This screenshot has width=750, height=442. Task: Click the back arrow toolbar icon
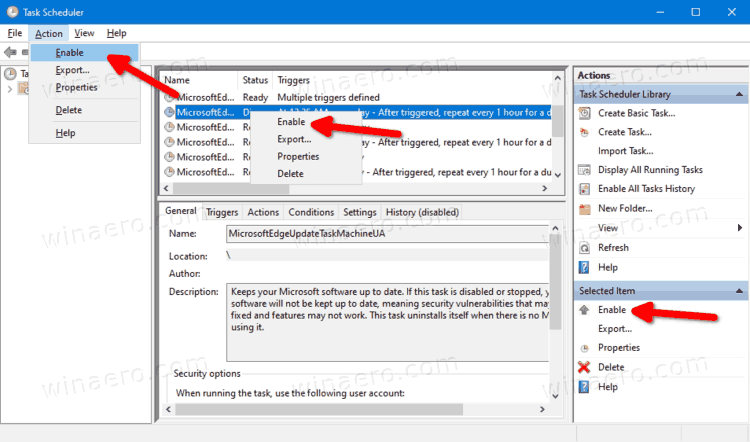(x=10, y=52)
